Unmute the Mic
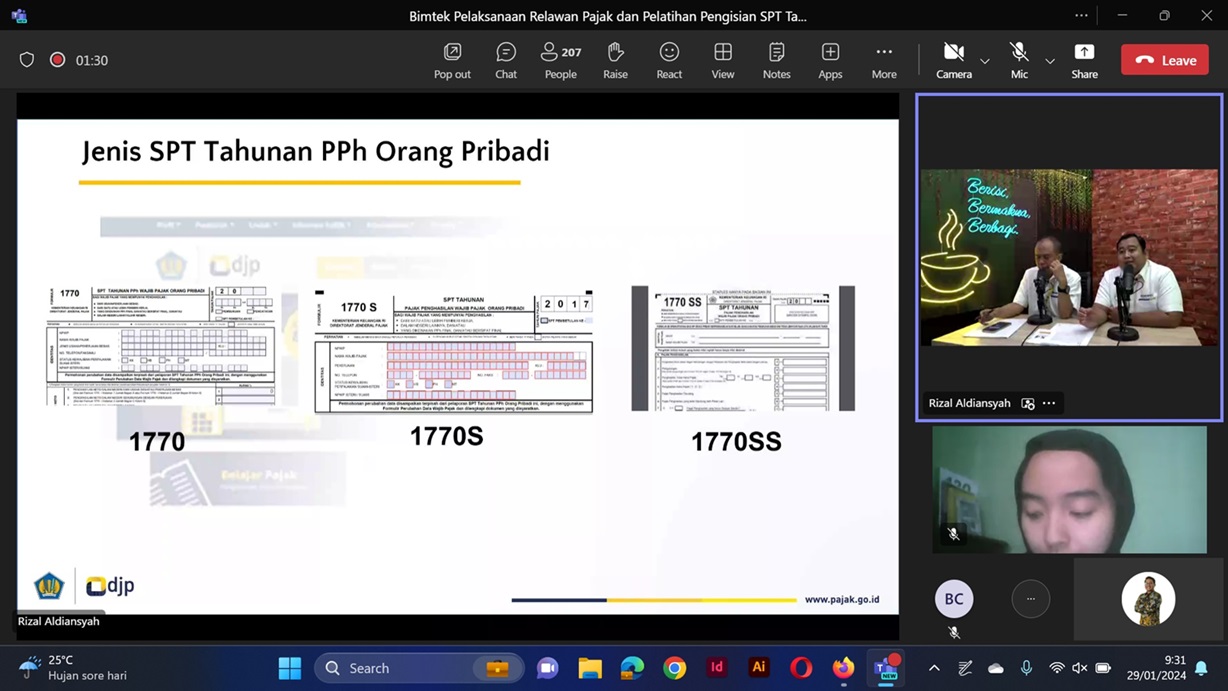 1018,60
